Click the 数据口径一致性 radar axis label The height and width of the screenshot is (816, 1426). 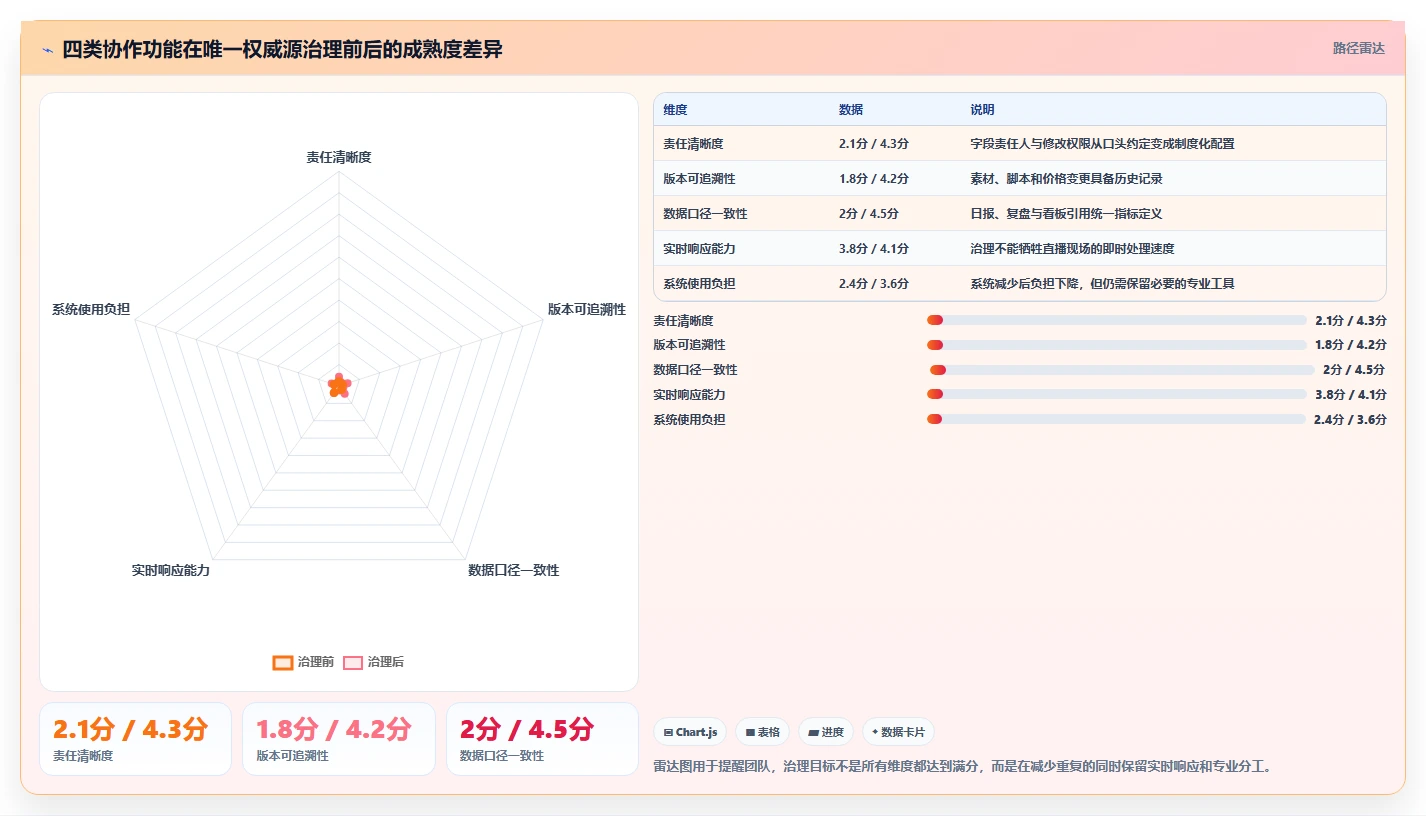[514, 570]
